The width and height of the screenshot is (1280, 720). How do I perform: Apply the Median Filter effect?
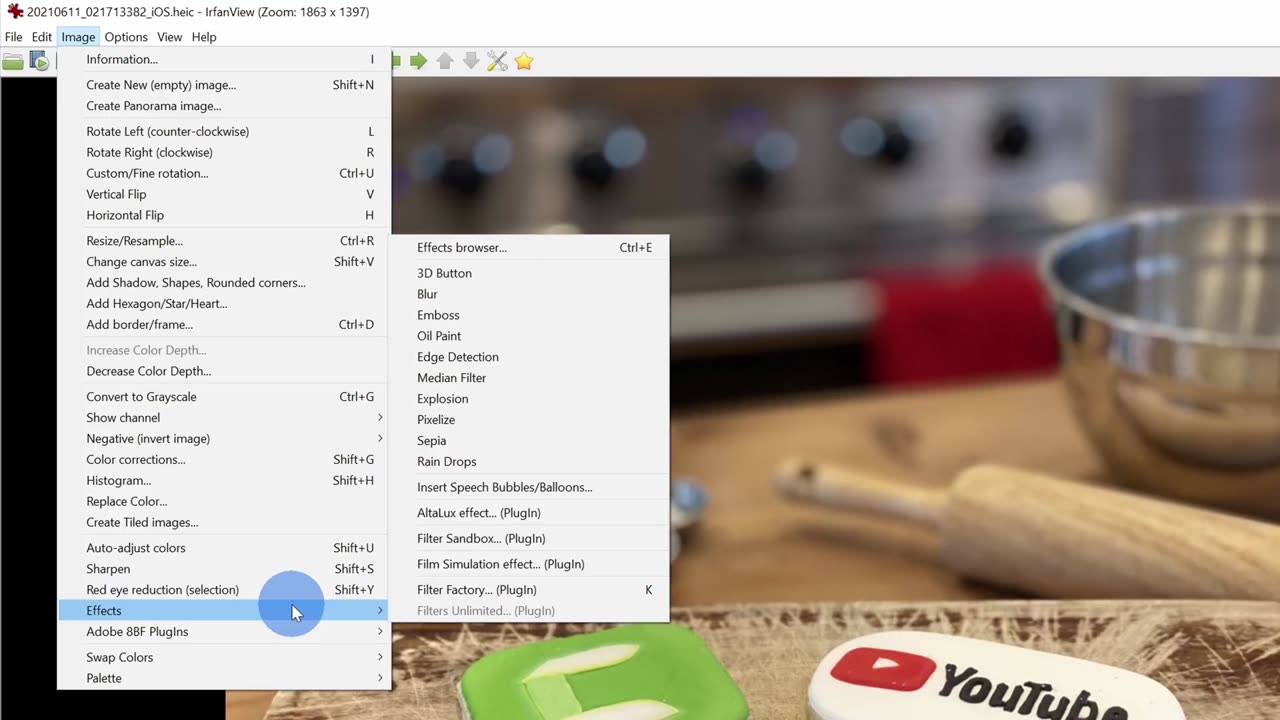(x=529, y=378)
